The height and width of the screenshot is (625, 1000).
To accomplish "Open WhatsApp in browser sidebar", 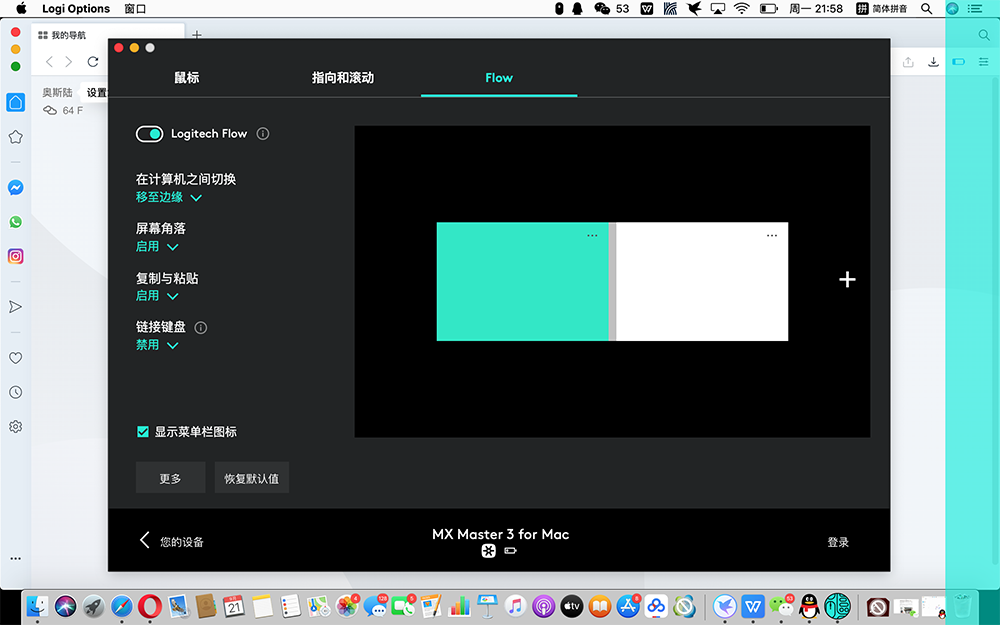I will 16,222.
